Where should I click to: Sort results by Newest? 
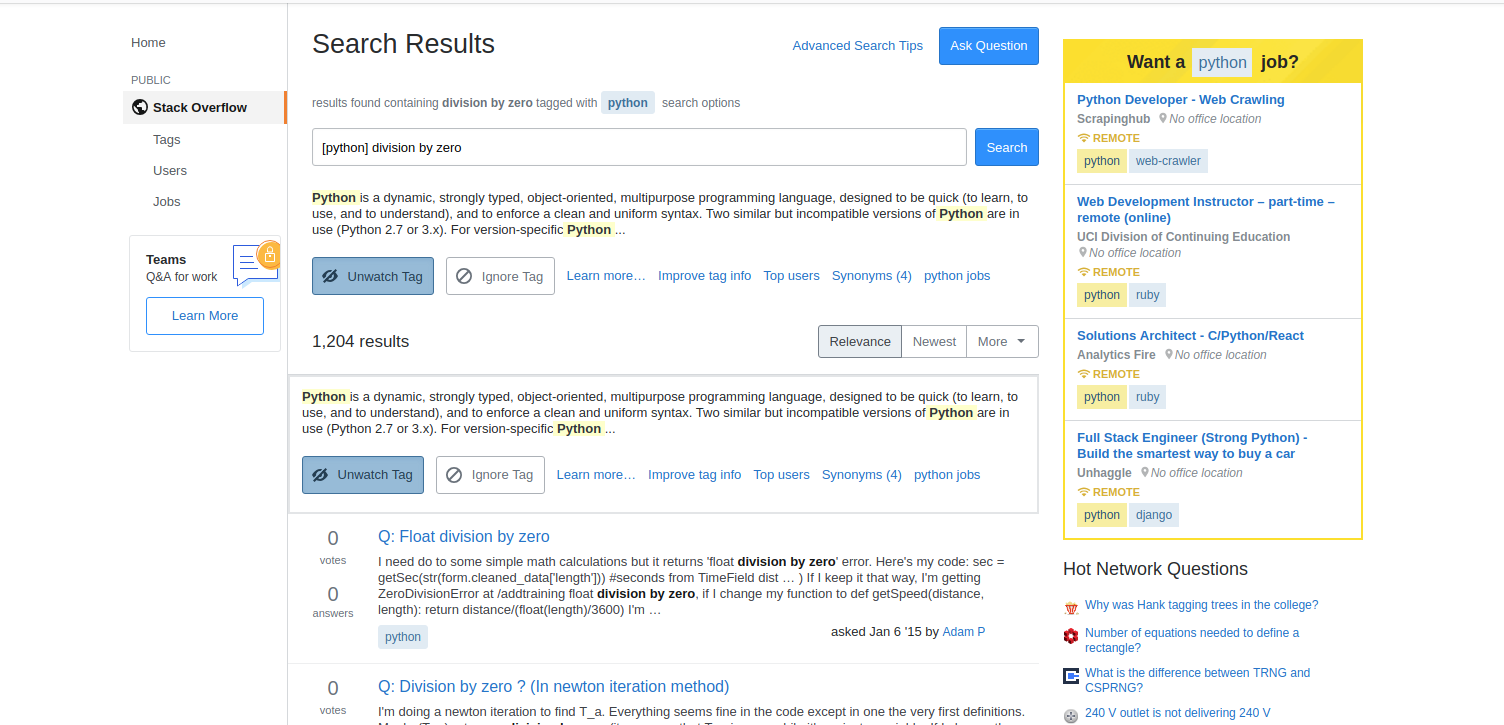click(x=934, y=341)
